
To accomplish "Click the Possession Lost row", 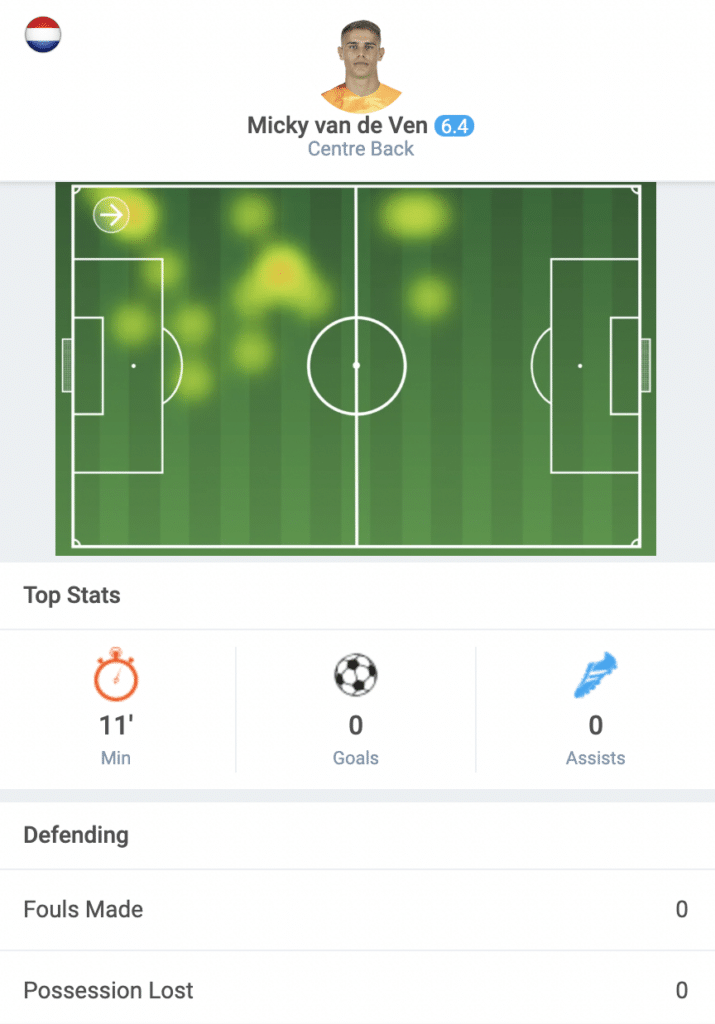I will pyautogui.click(x=357, y=990).
